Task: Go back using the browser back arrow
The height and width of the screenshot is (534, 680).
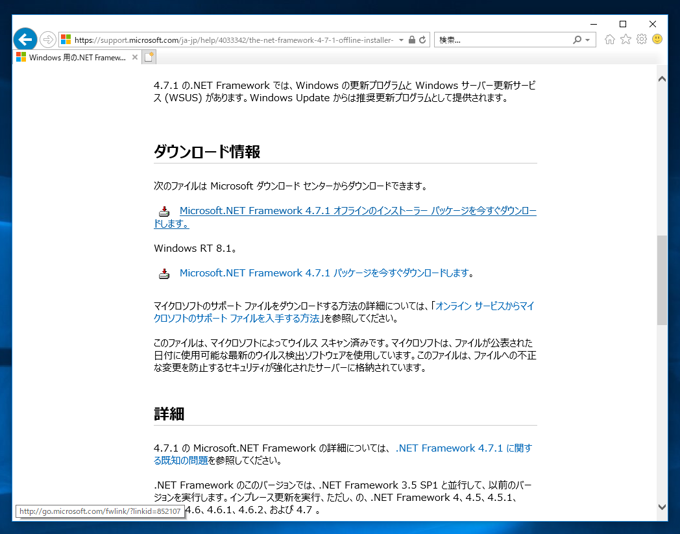Action: coord(25,40)
